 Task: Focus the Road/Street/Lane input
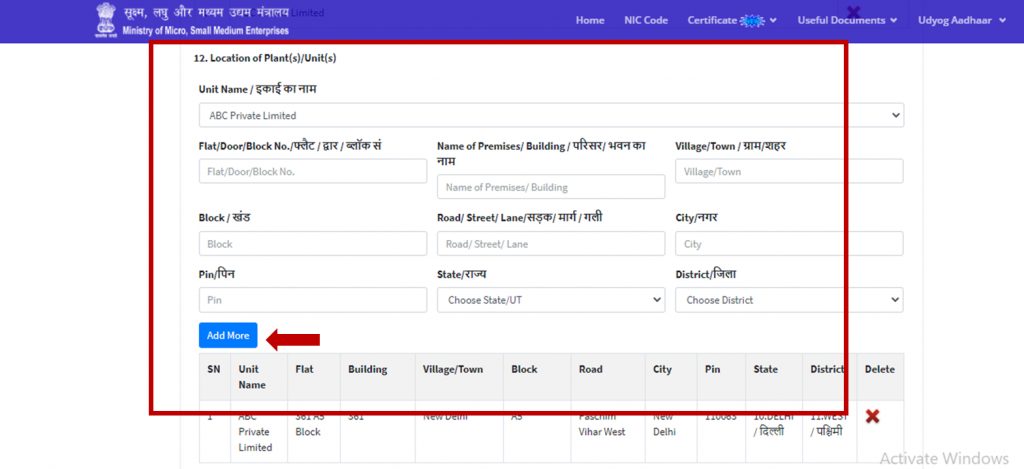click(551, 244)
